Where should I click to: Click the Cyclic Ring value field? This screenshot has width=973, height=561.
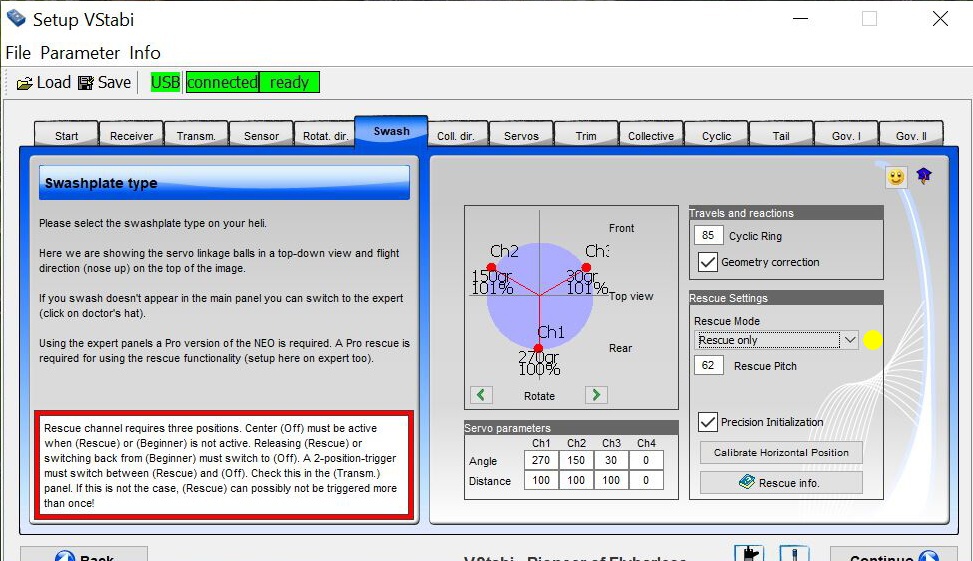tap(708, 236)
